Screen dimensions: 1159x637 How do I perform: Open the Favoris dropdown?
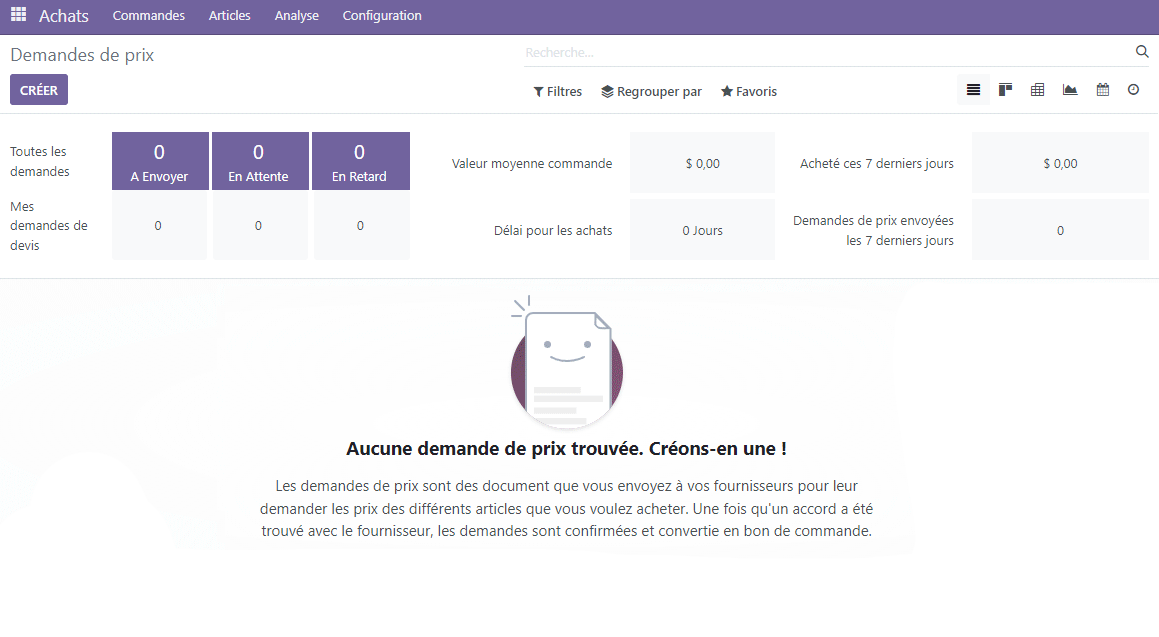(x=749, y=92)
